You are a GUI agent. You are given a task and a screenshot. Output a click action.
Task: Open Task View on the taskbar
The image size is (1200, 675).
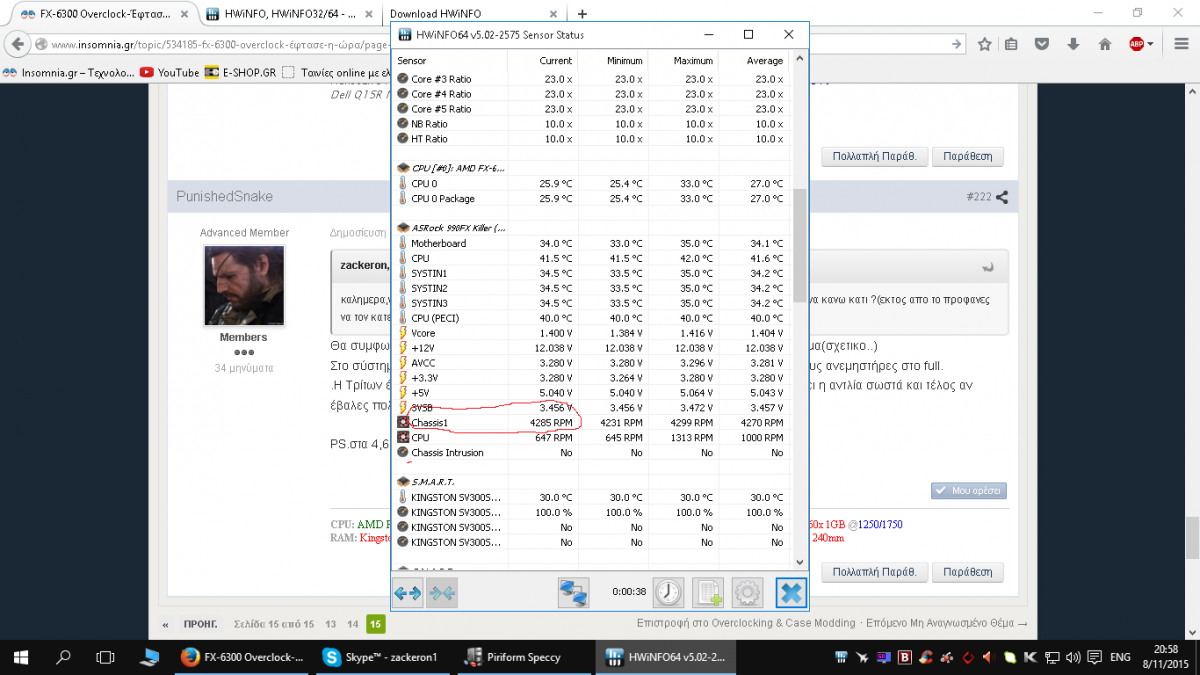coord(105,657)
